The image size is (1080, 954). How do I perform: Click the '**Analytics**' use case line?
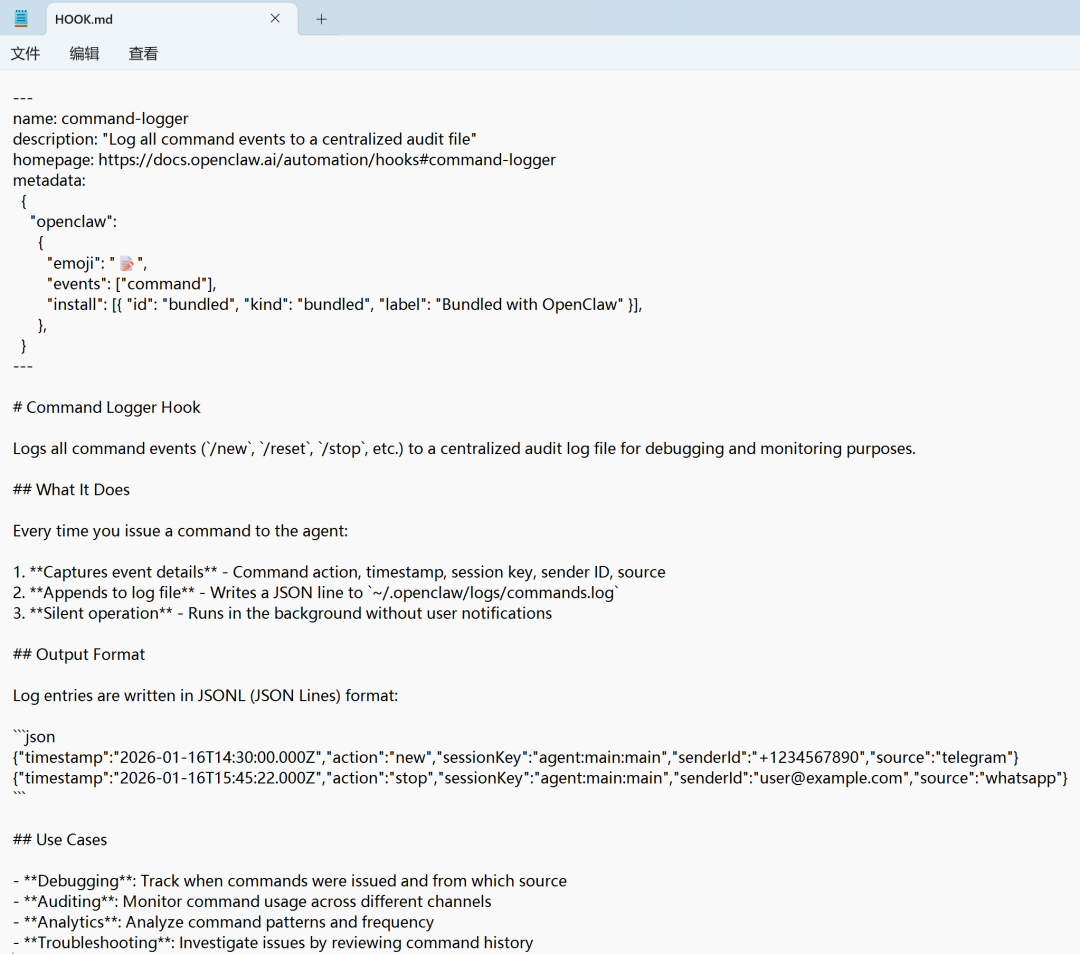223,922
